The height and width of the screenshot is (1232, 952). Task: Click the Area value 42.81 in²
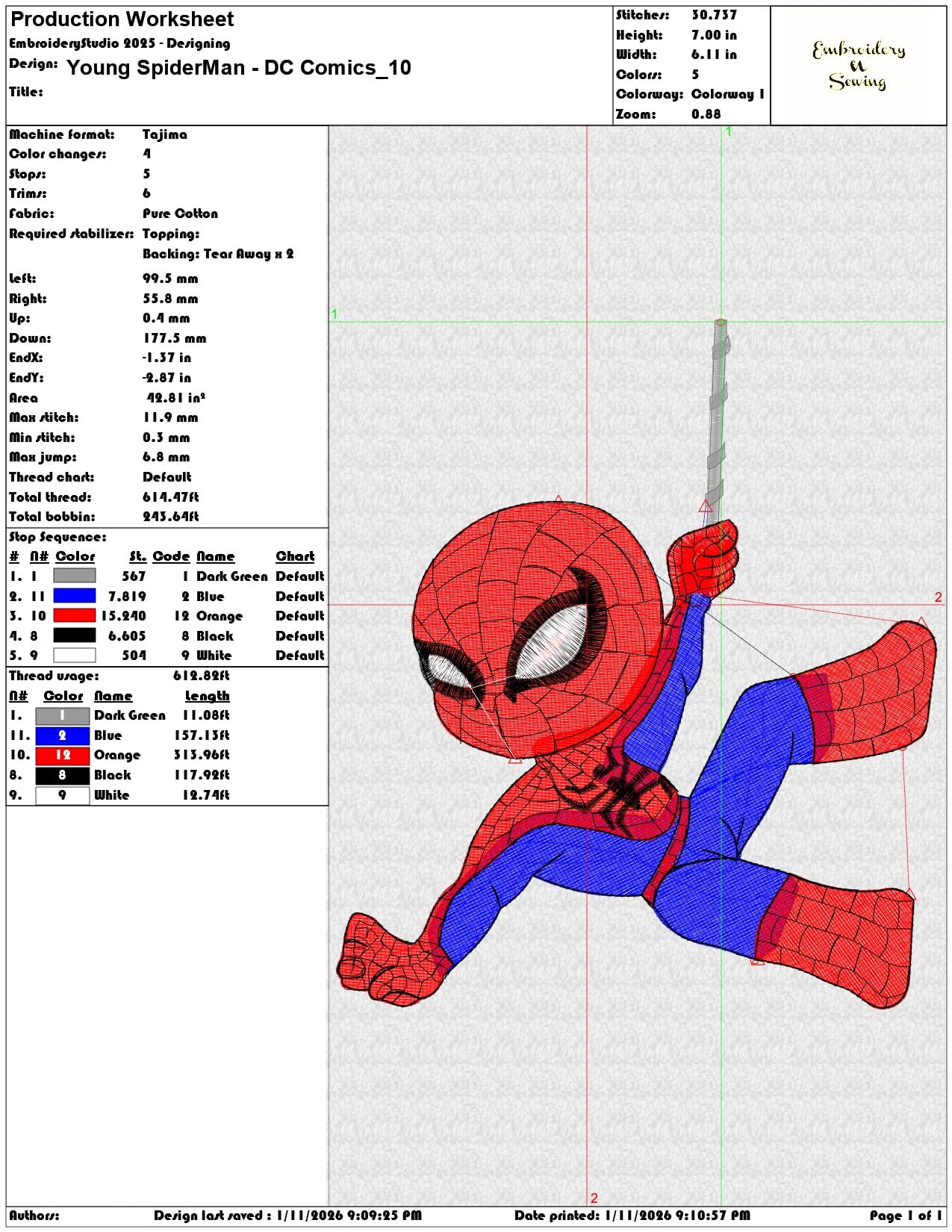pyautogui.click(x=175, y=398)
